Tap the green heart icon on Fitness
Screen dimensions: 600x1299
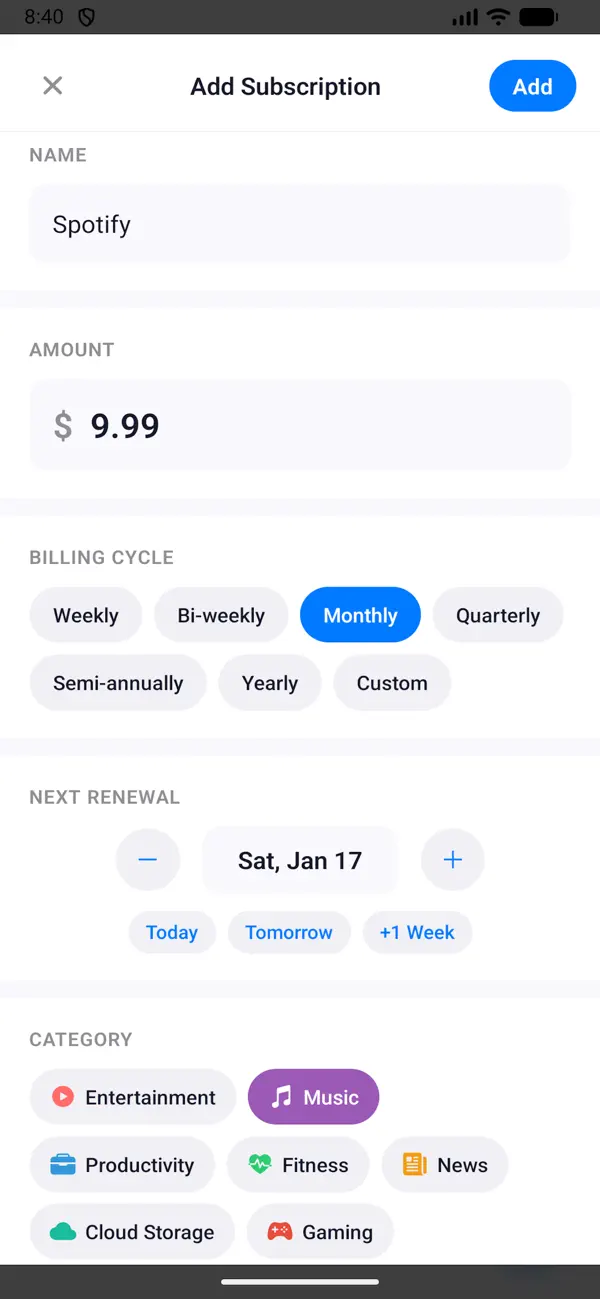tap(260, 1164)
